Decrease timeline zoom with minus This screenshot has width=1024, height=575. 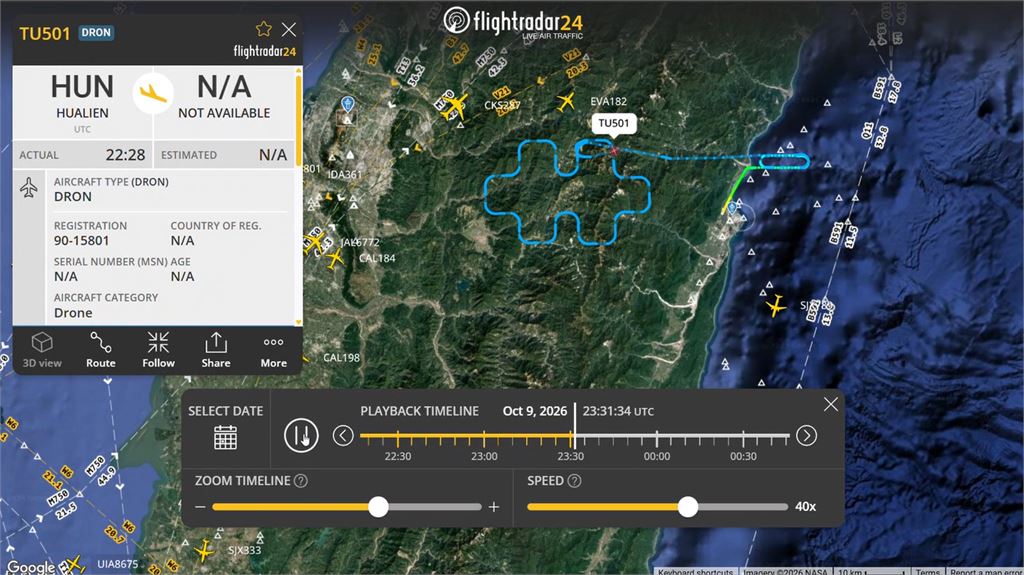(200, 507)
